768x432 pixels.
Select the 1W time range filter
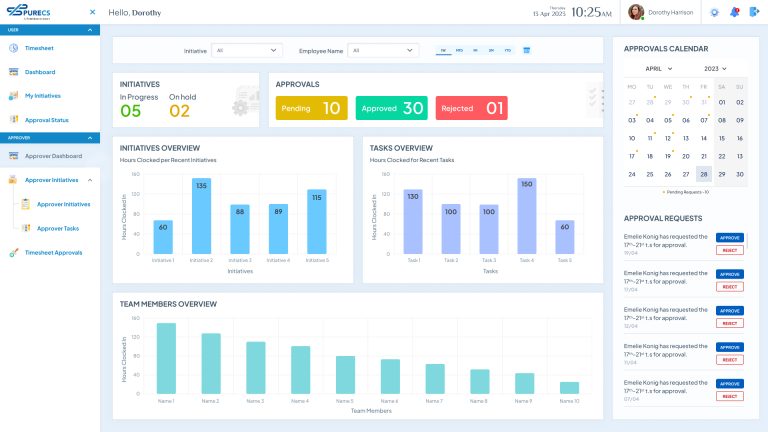[x=443, y=50]
